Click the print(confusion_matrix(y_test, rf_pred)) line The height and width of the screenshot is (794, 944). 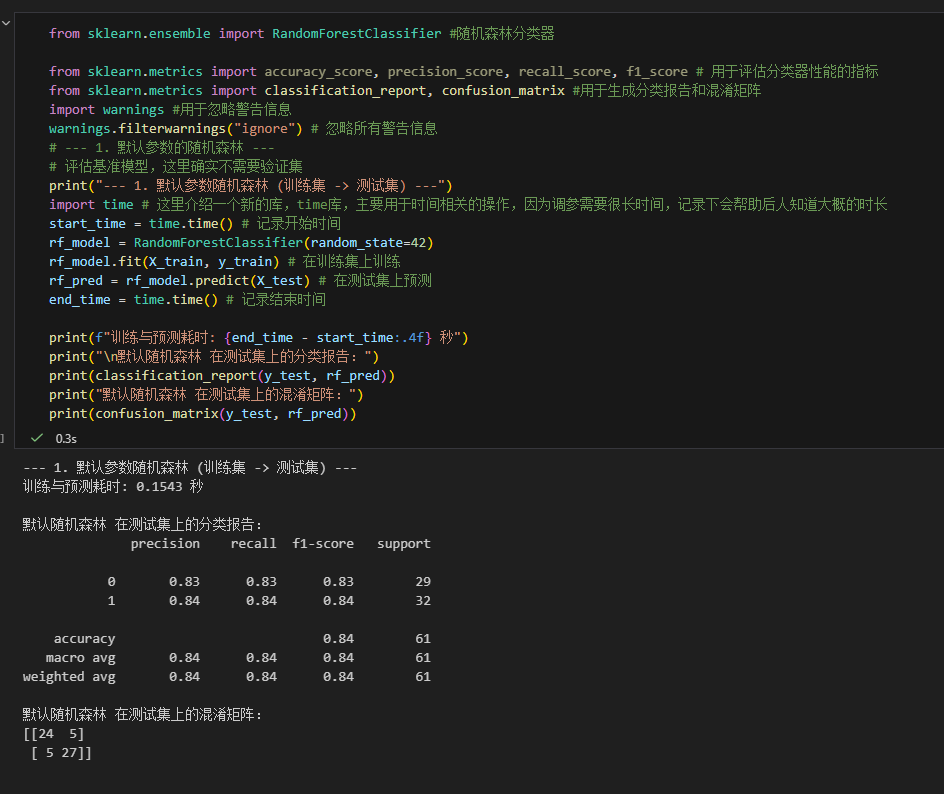pyautogui.click(x=202, y=413)
